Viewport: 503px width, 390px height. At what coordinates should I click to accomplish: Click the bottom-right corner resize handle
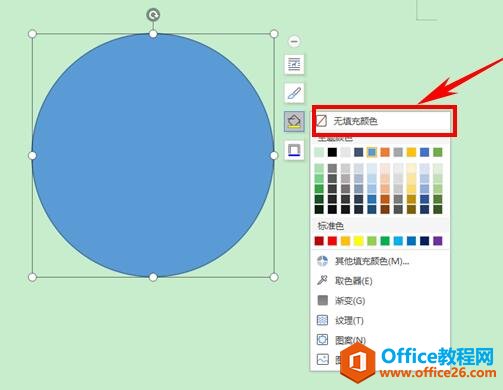(274, 277)
